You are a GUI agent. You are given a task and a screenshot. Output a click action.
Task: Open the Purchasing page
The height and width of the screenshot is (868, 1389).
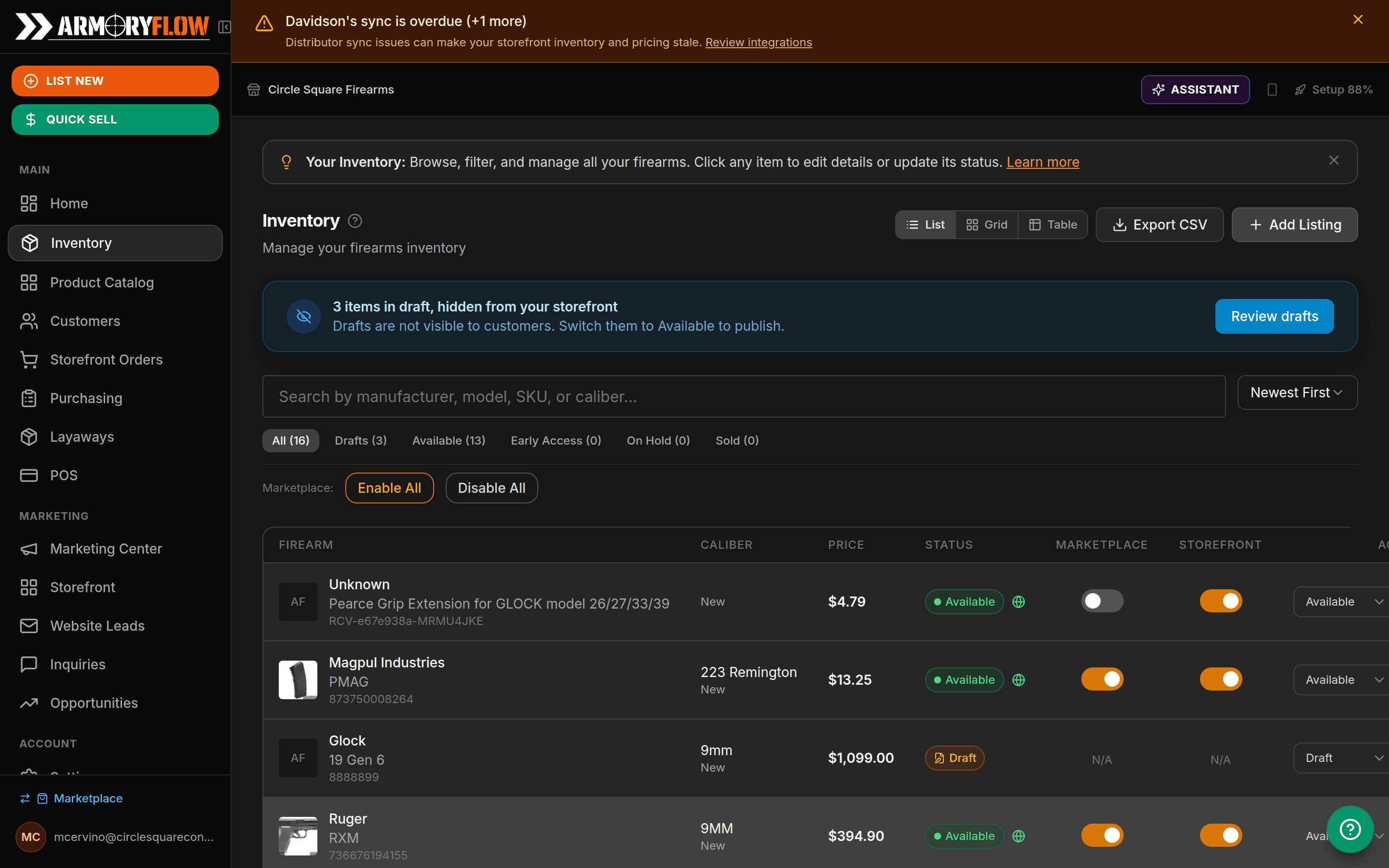coord(115,398)
